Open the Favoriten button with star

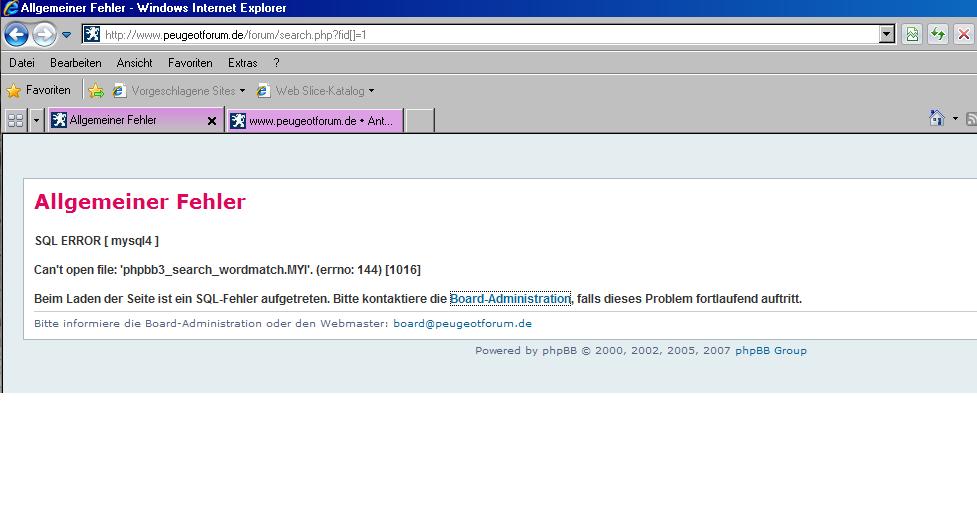(39, 91)
